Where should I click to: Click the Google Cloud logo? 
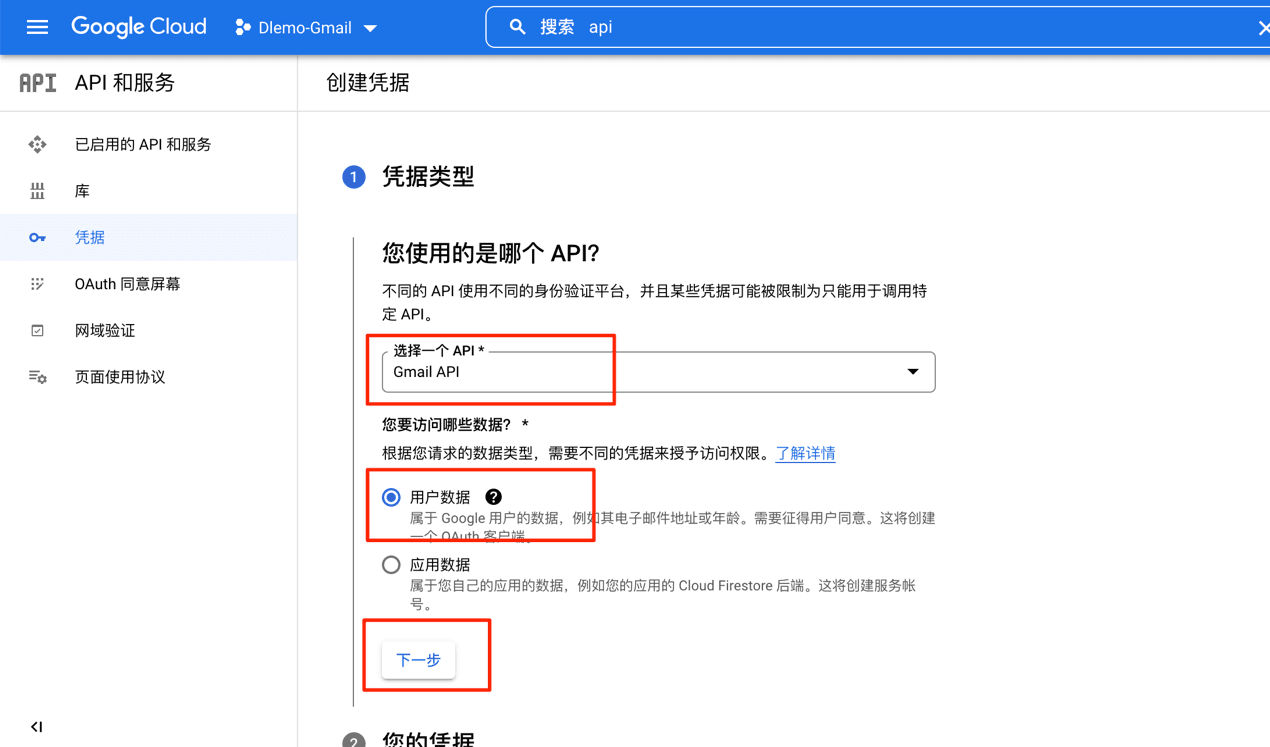click(139, 27)
